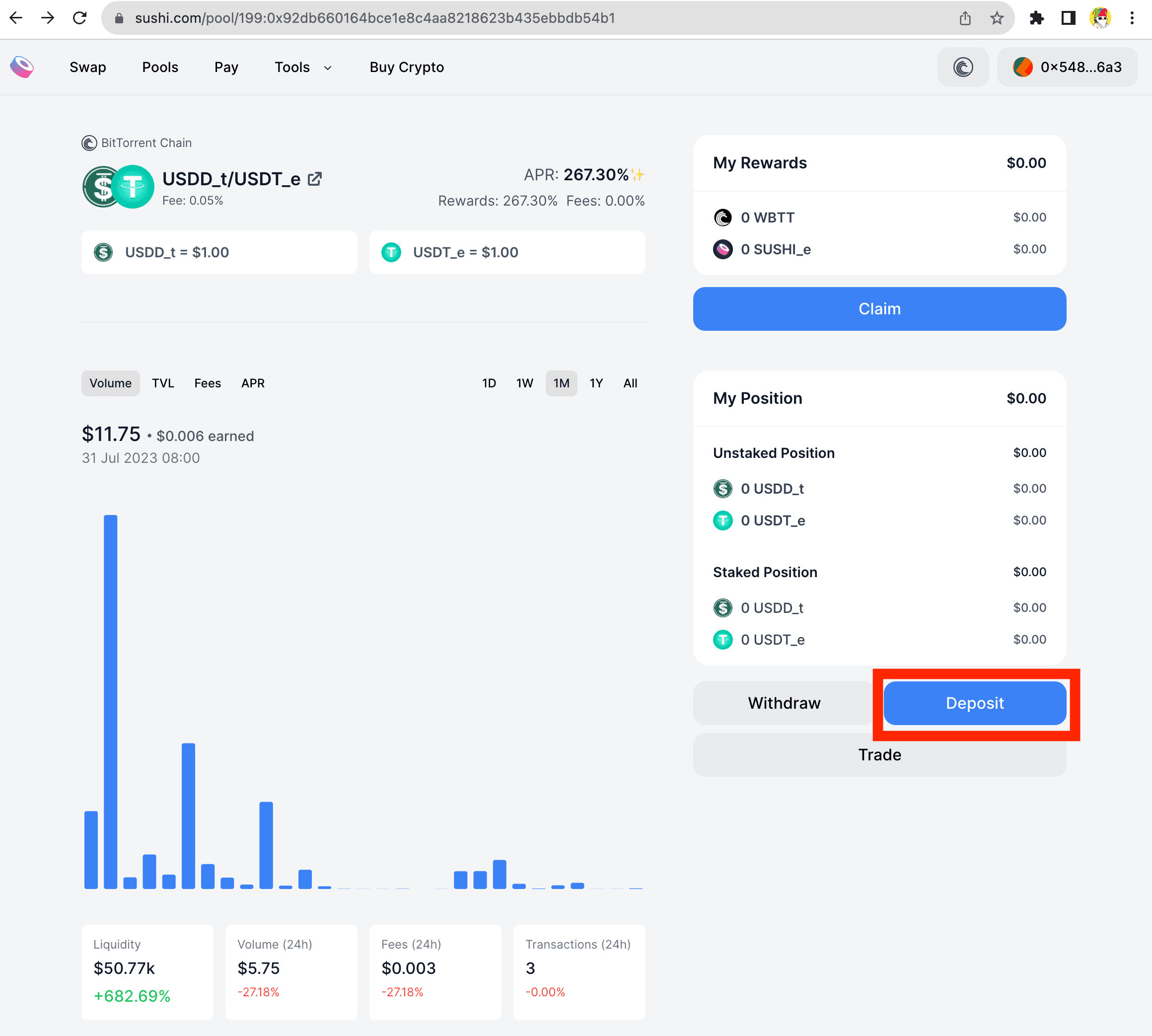
Task: Click Staked USDT_e token icon
Action: pyautogui.click(x=723, y=640)
